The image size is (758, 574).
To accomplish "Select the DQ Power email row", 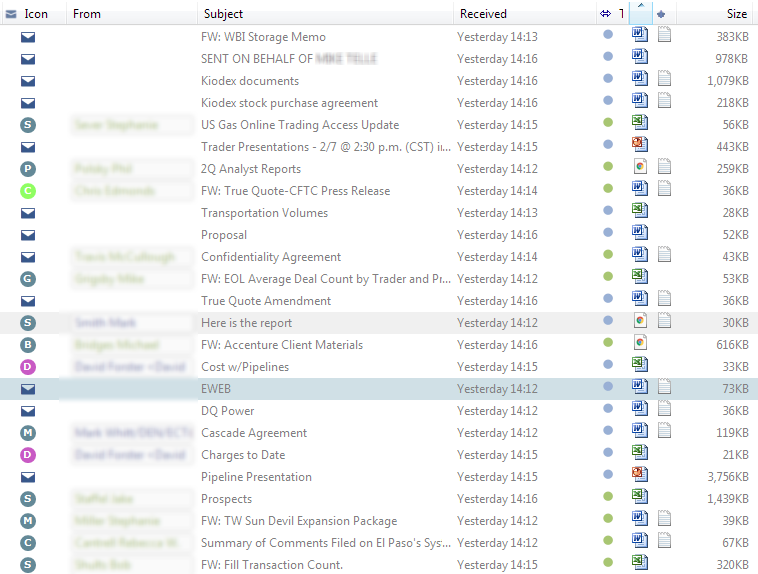I will [x=228, y=411].
